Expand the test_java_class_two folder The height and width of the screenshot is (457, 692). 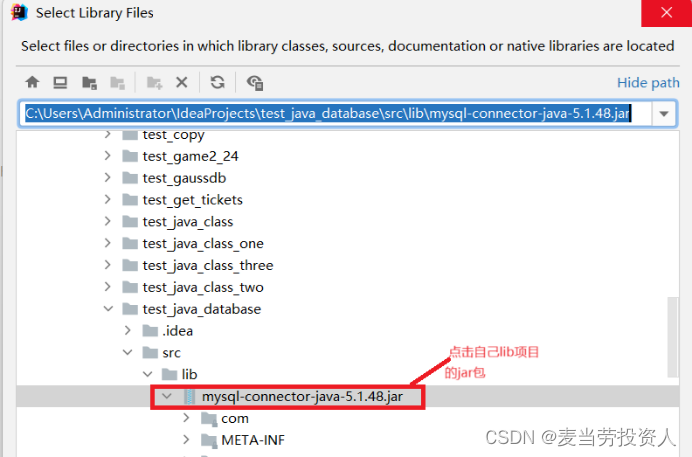click(x=108, y=287)
